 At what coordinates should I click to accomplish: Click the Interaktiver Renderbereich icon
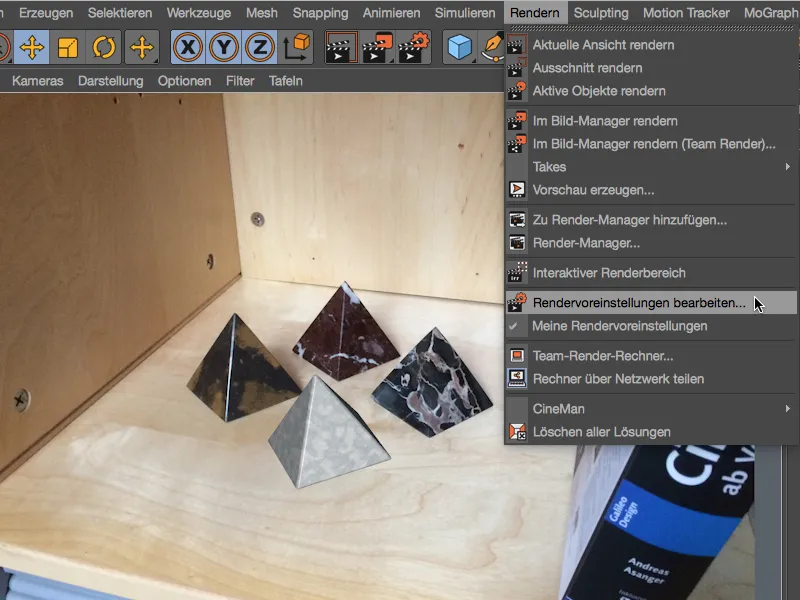point(517,273)
